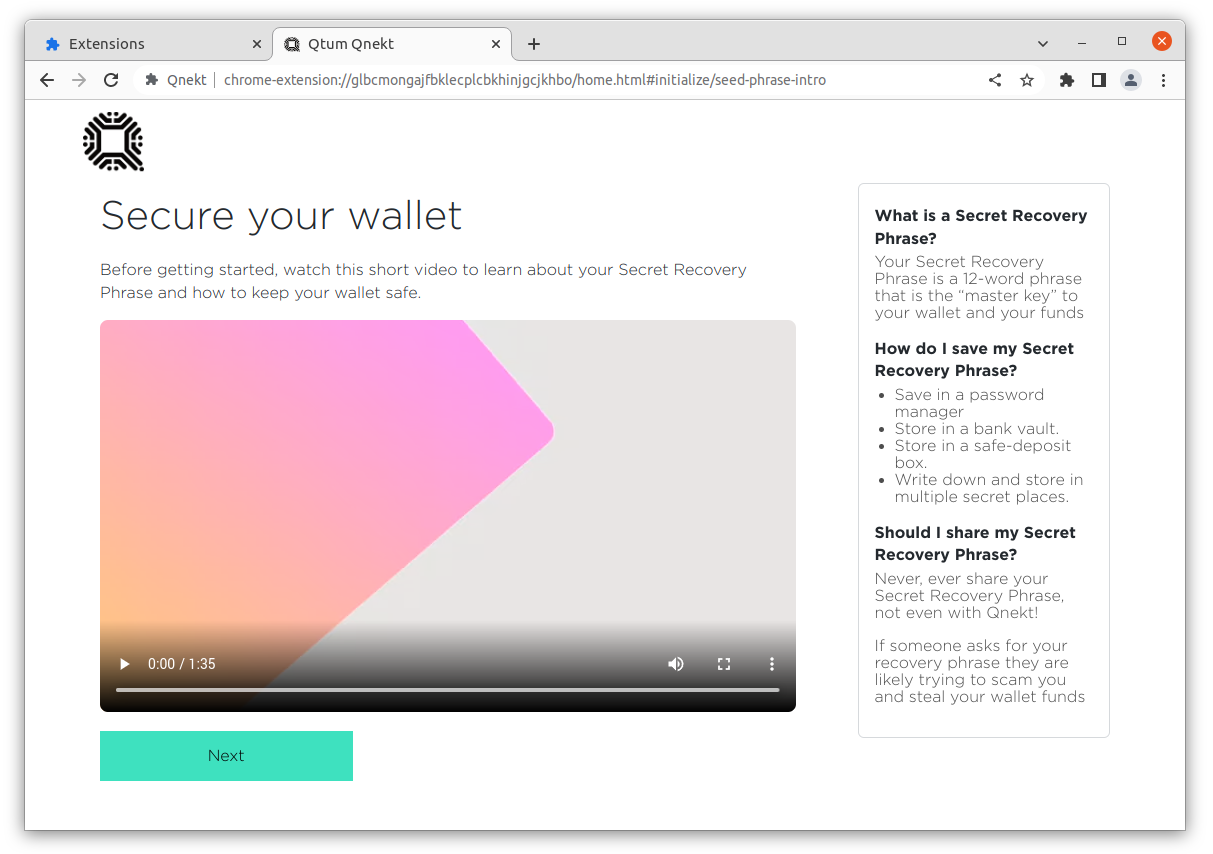The image size is (1213, 854).
Task: Click the Qnekt chip logo
Action: (113, 141)
